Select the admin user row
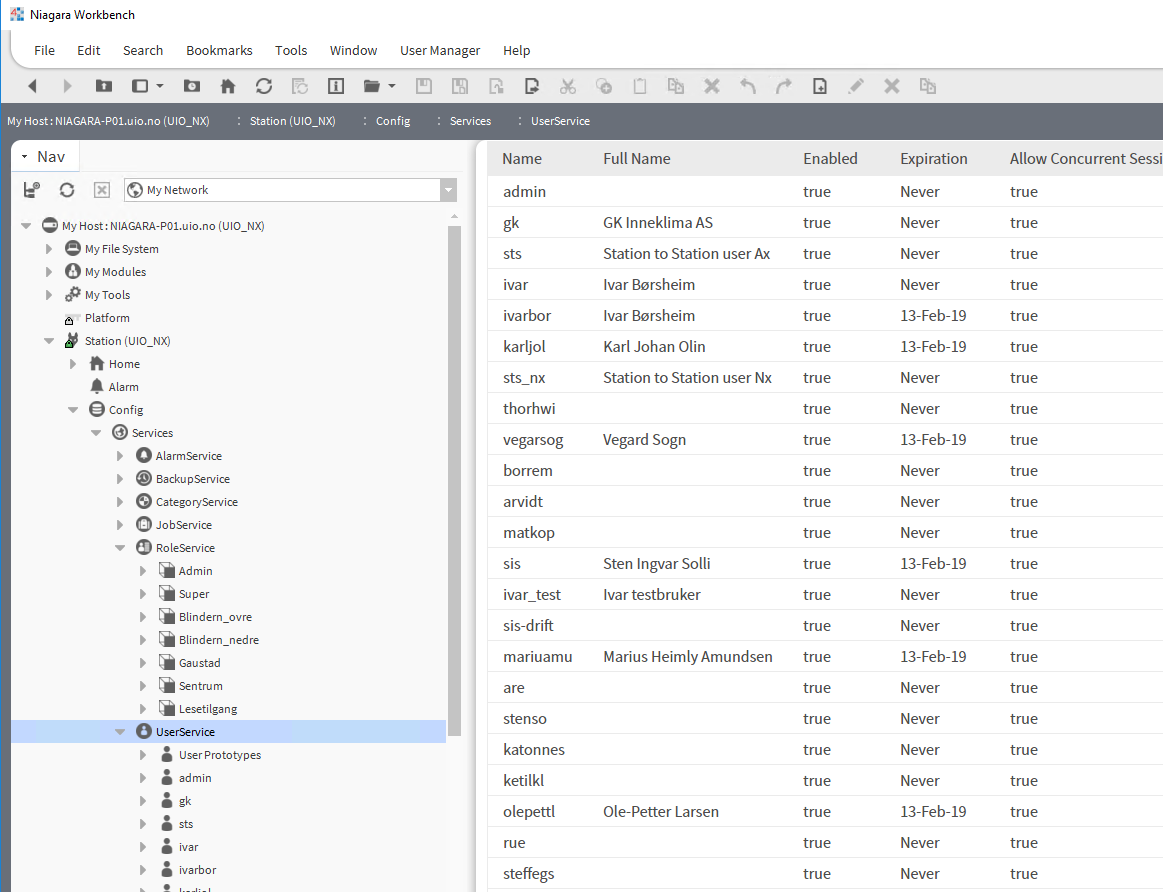The image size is (1163, 892). pos(825,191)
